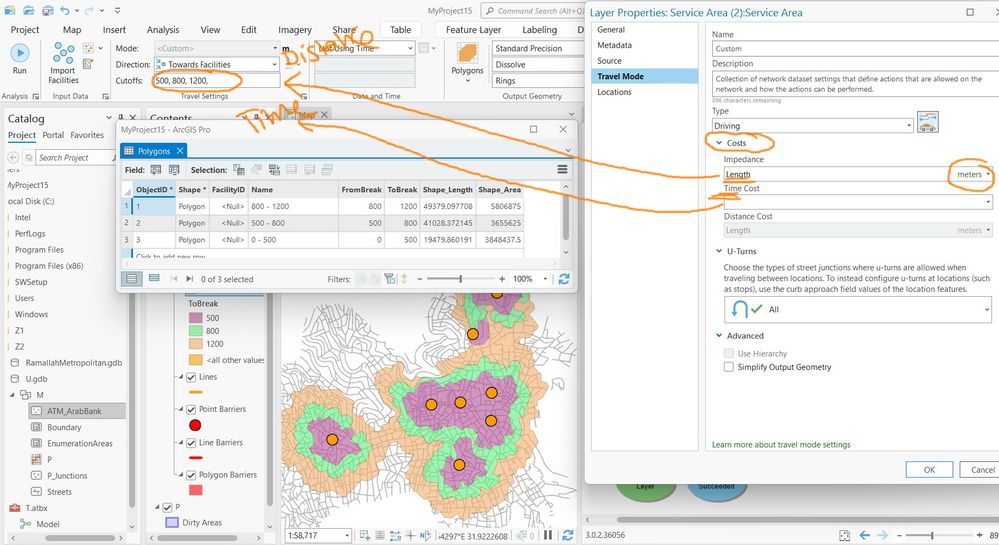The width and height of the screenshot is (999, 545).
Task: Collapse the U-Turns section
Action: (x=719, y=251)
